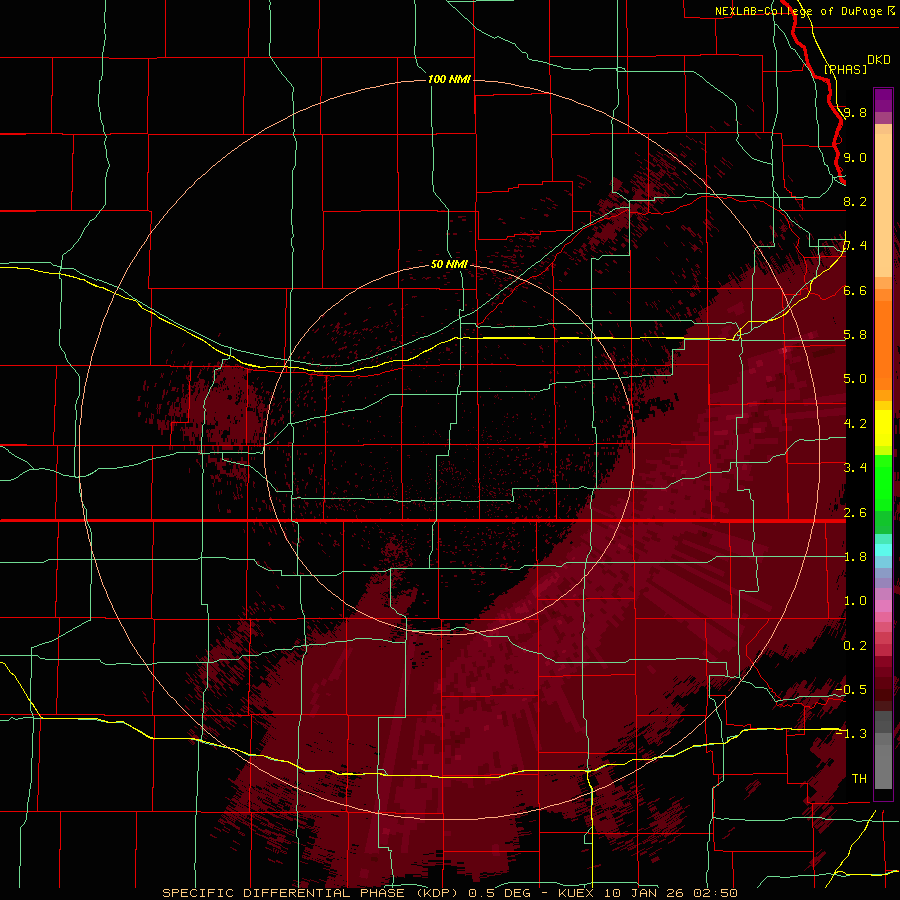Screen dimensions: 900x900
Task: Click the 02:50 timestamp in caption
Action: coord(715,893)
